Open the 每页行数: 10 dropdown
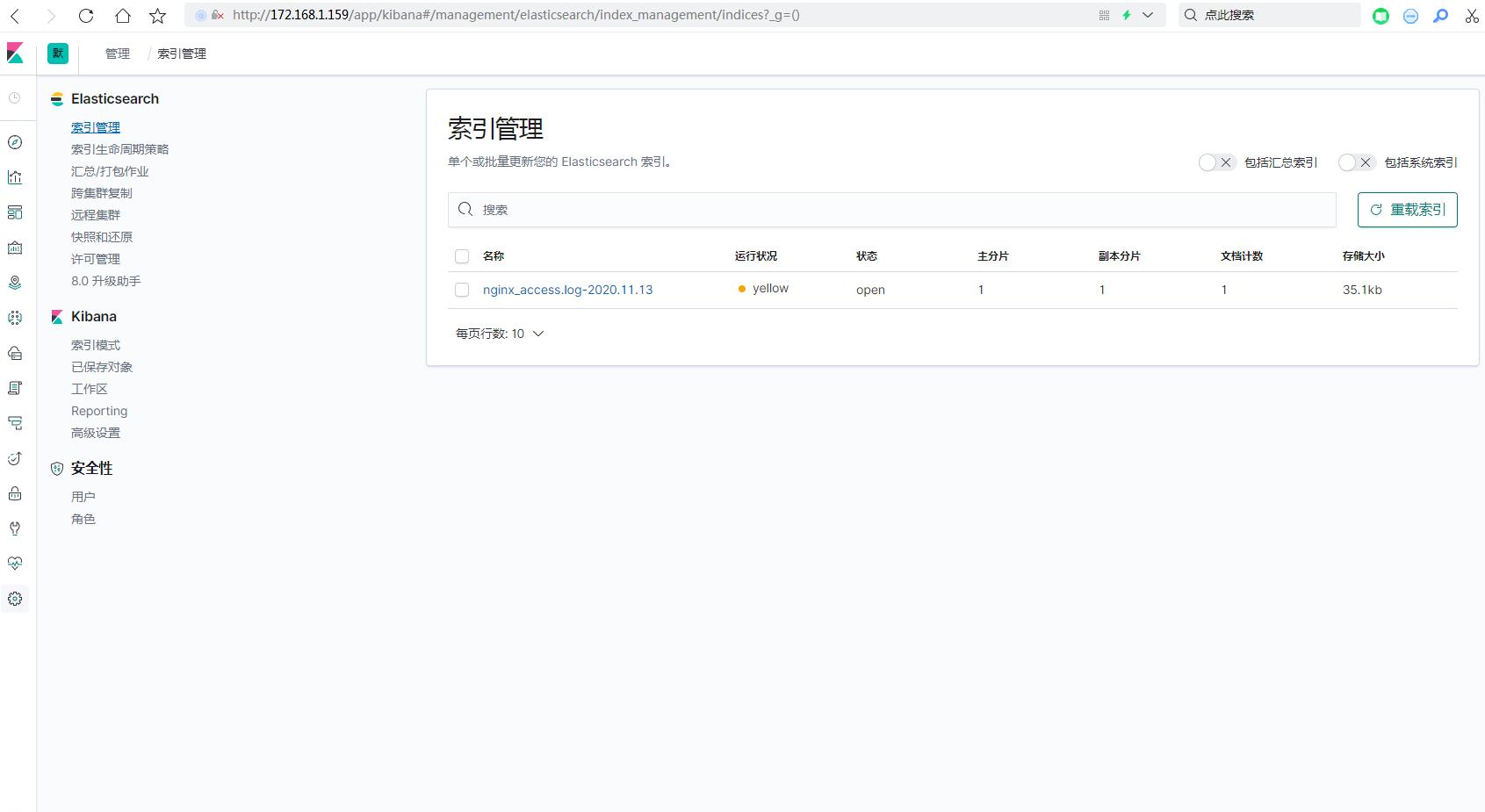This screenshot has height=812, width=1485. [500, 334]
